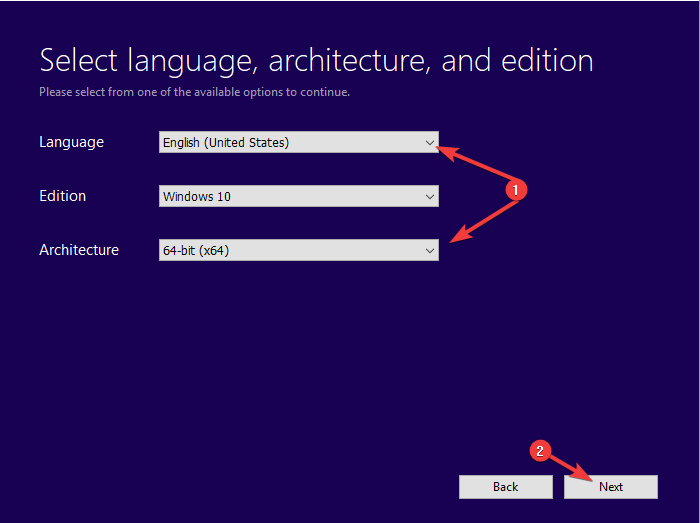The height and width of the screenshot is (523, 700).
Task: Select the "64-bit (x64)" text in Architecture box
Action: (x=196, y=251)
